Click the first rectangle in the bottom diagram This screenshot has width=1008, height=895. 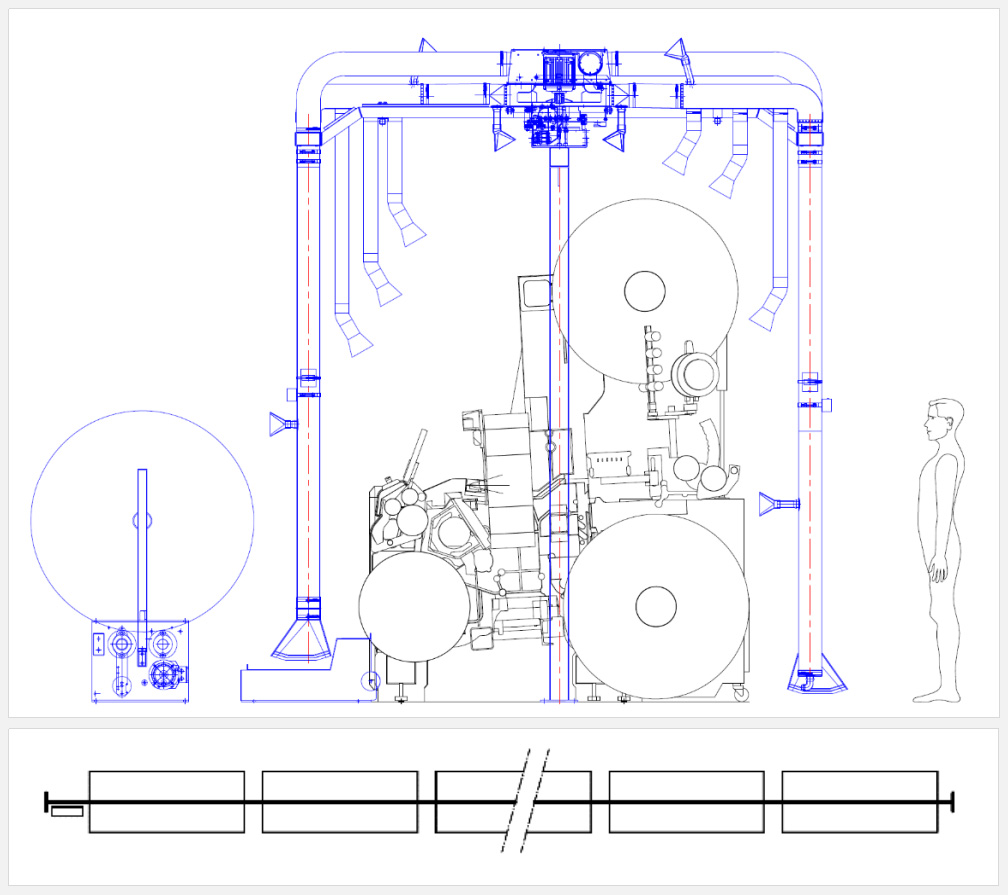pyautogui.click(x=167, y=802)
